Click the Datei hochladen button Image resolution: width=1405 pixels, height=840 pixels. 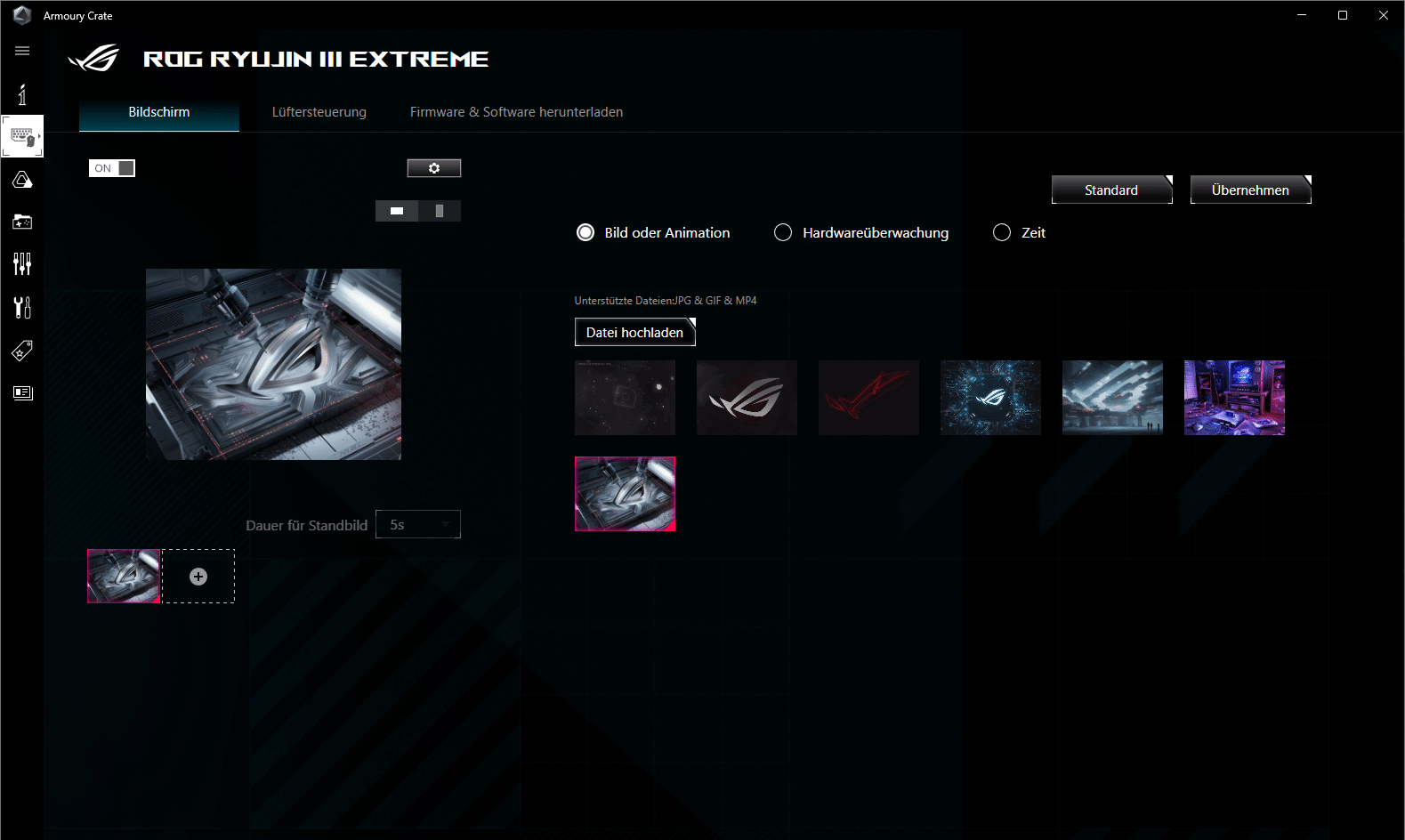click(x=635, y=332)
